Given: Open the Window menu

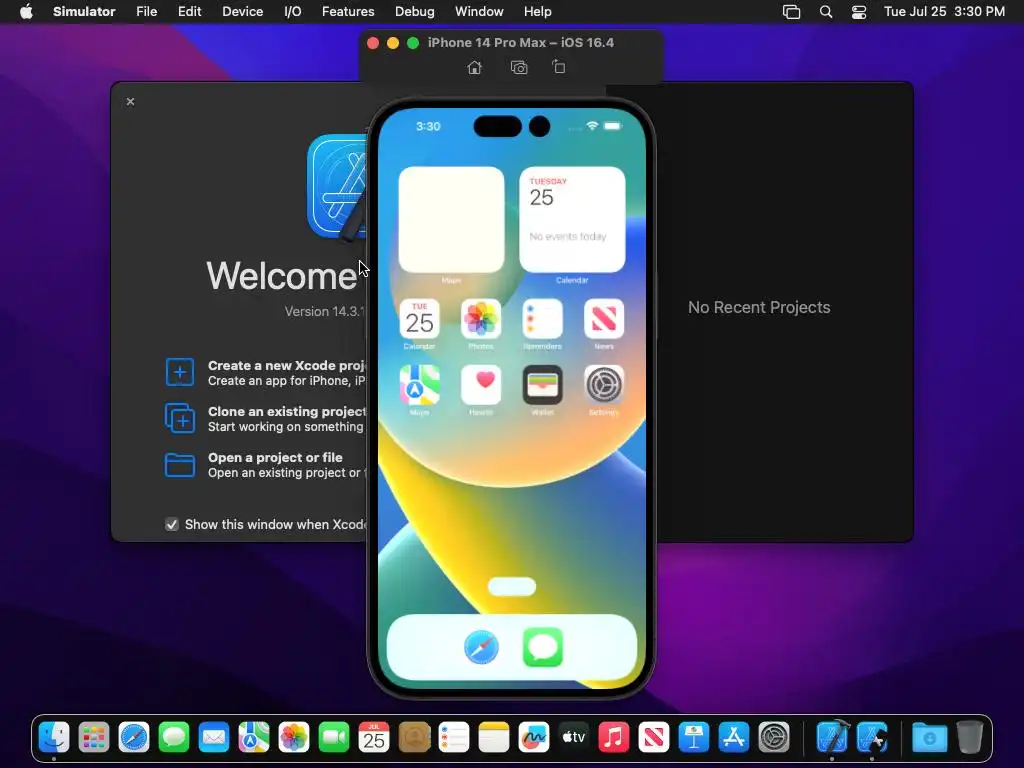Looking at the screenshot, I should coord(479,12).
